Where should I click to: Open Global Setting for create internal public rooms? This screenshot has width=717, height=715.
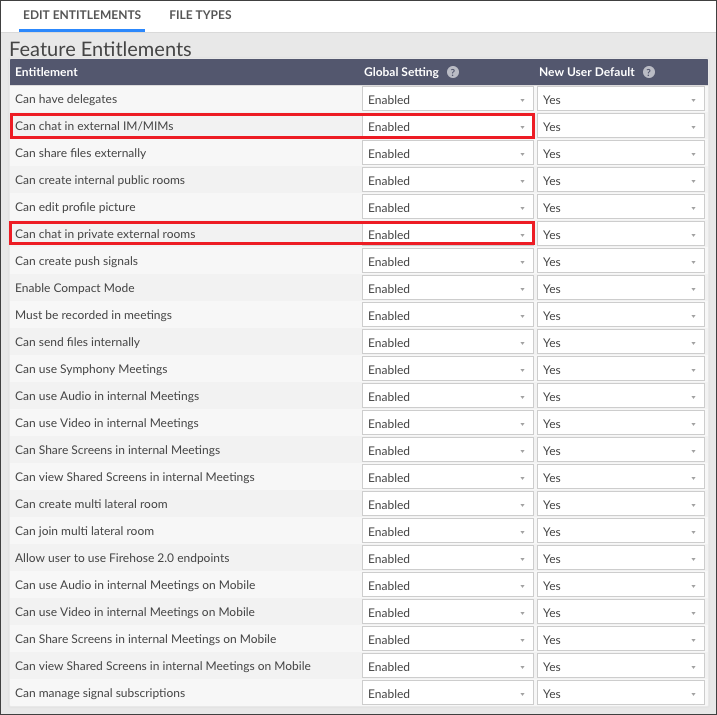tap(448, 181)
